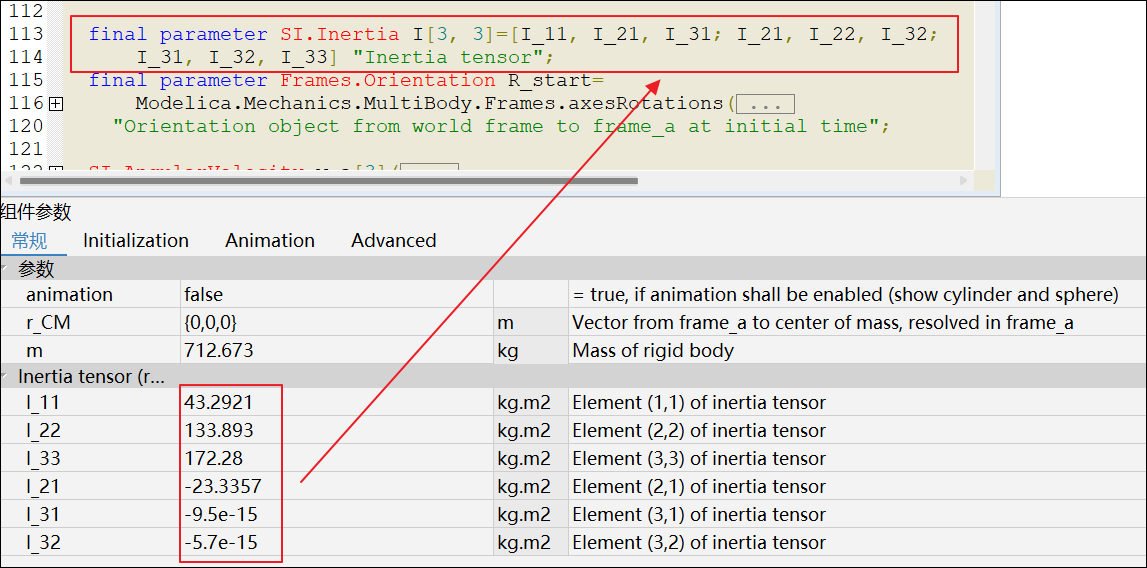Viewport: 1147px width, 568px height.
Task: Select the I_33 parameter name
Action: pyautogui.click(x=42, y=459)
